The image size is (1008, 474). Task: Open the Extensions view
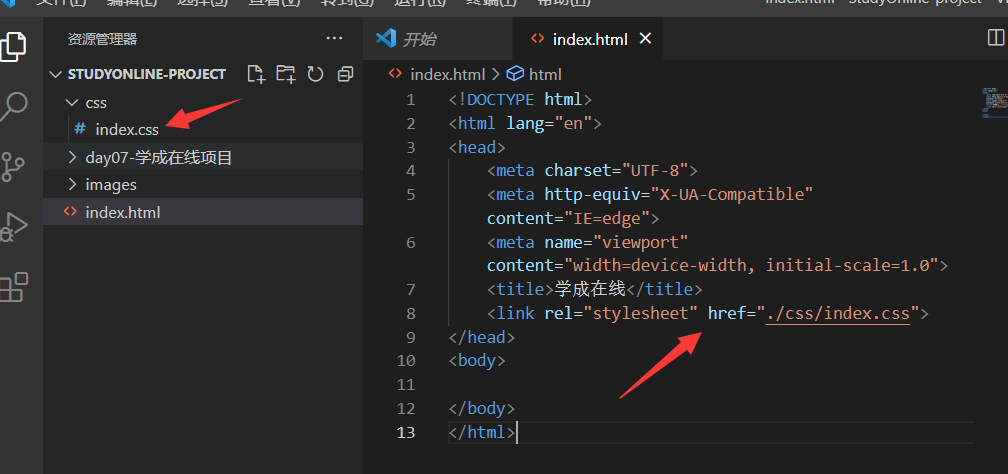point(14,287)
